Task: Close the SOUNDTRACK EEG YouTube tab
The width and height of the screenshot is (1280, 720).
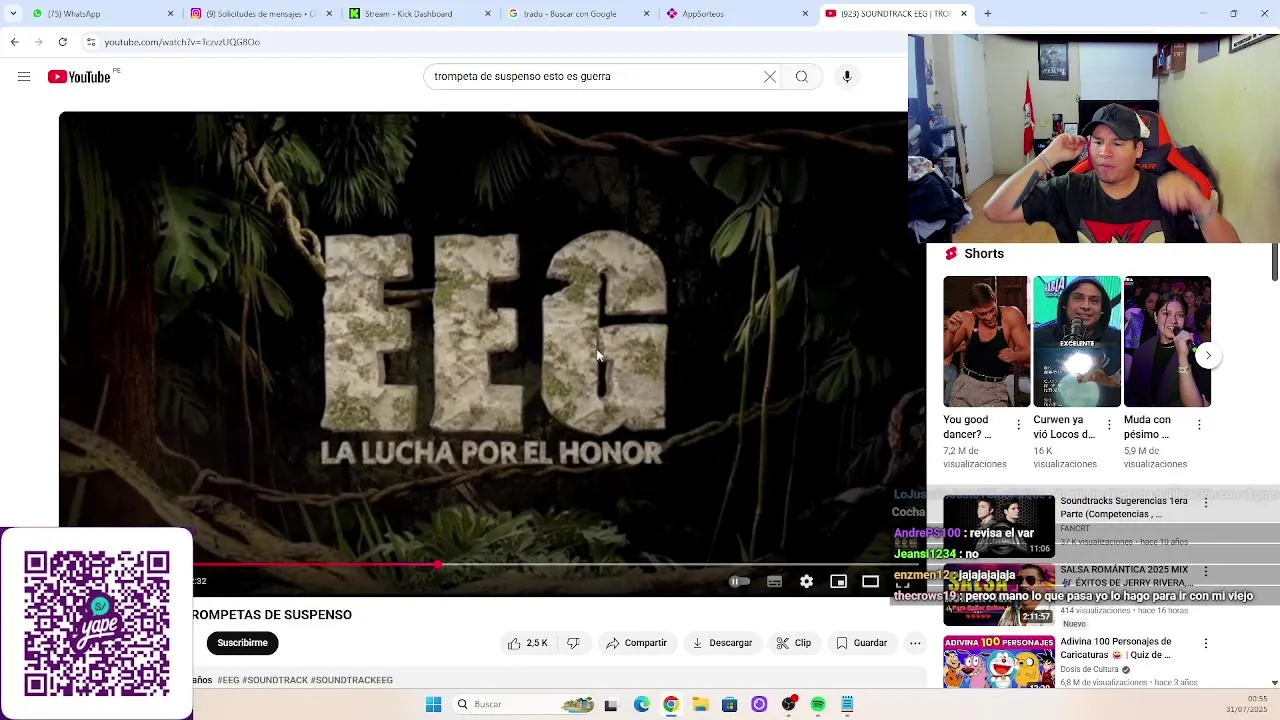Action: (x=964, y=14)
